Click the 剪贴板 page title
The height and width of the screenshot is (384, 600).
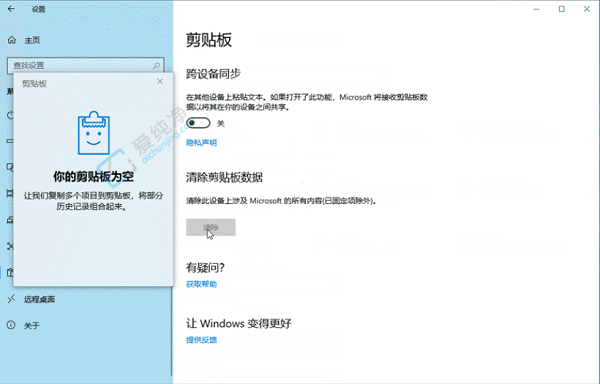[x=209, y=40]
